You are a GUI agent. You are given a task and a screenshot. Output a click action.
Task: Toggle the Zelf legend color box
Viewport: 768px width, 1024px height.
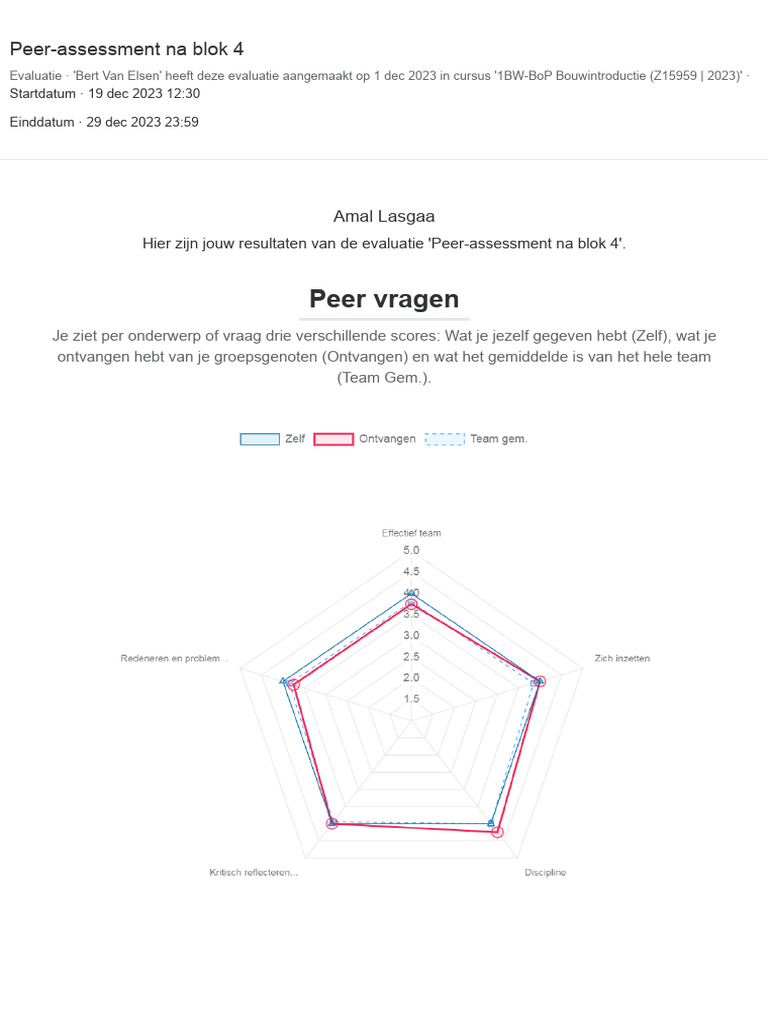tap(260, 439)
